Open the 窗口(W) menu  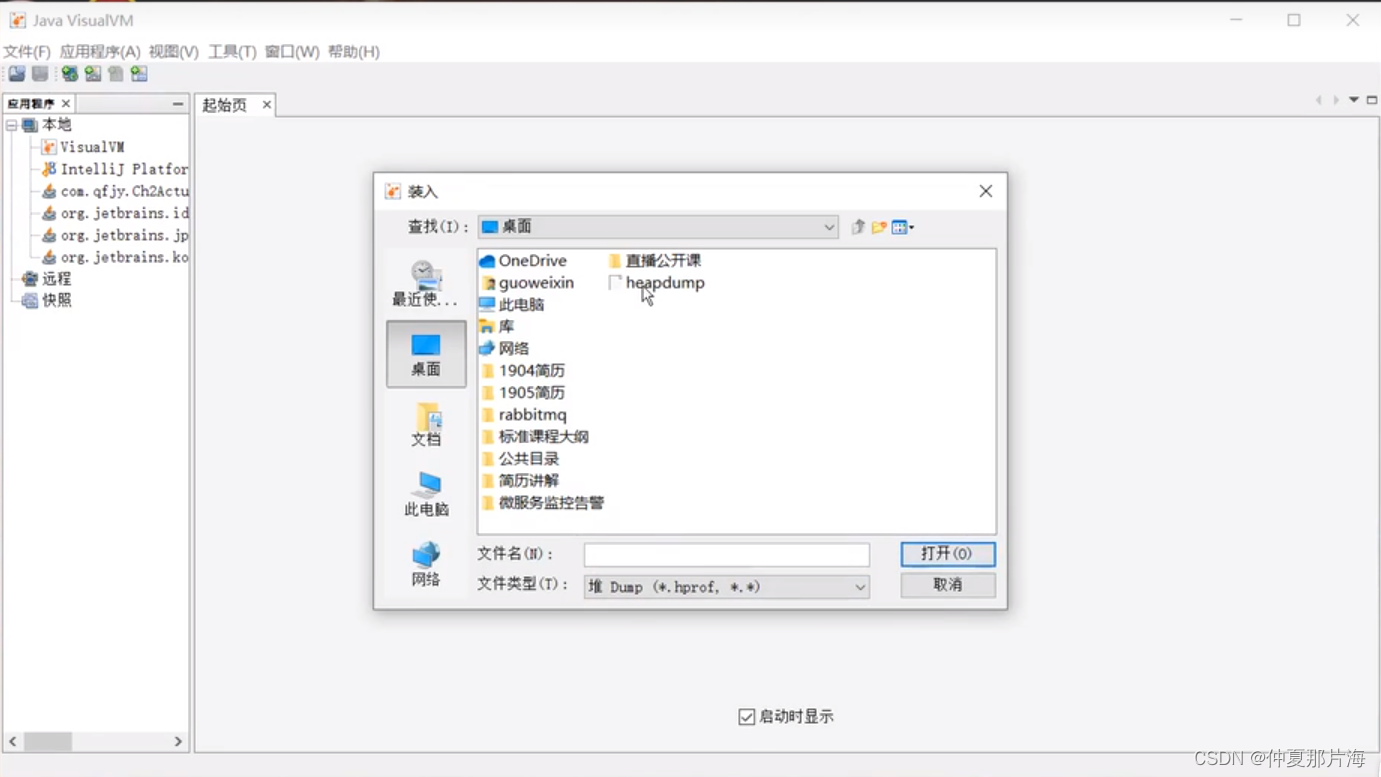[292, 52]
